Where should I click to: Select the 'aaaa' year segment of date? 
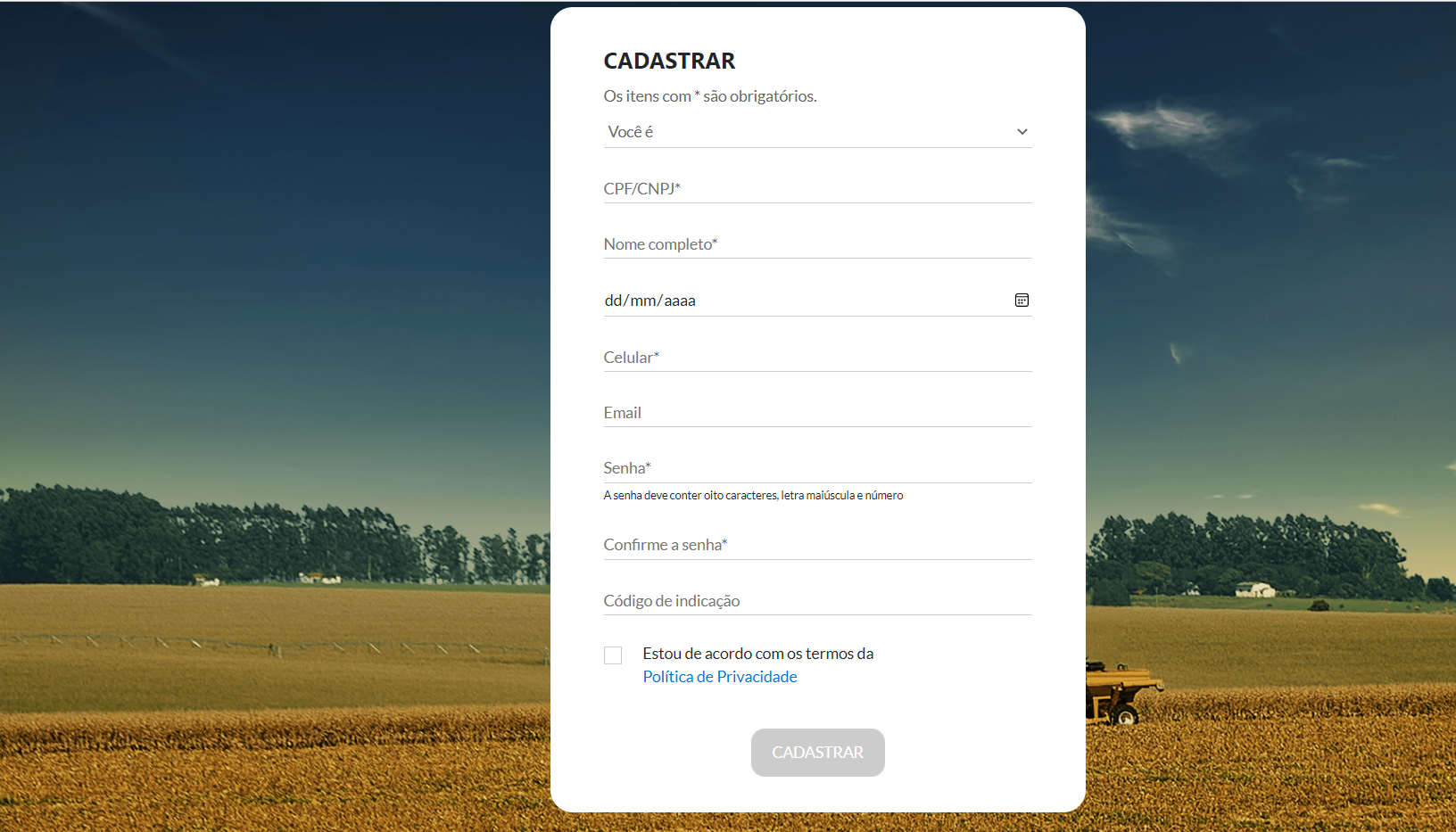[x=680, y=301]
